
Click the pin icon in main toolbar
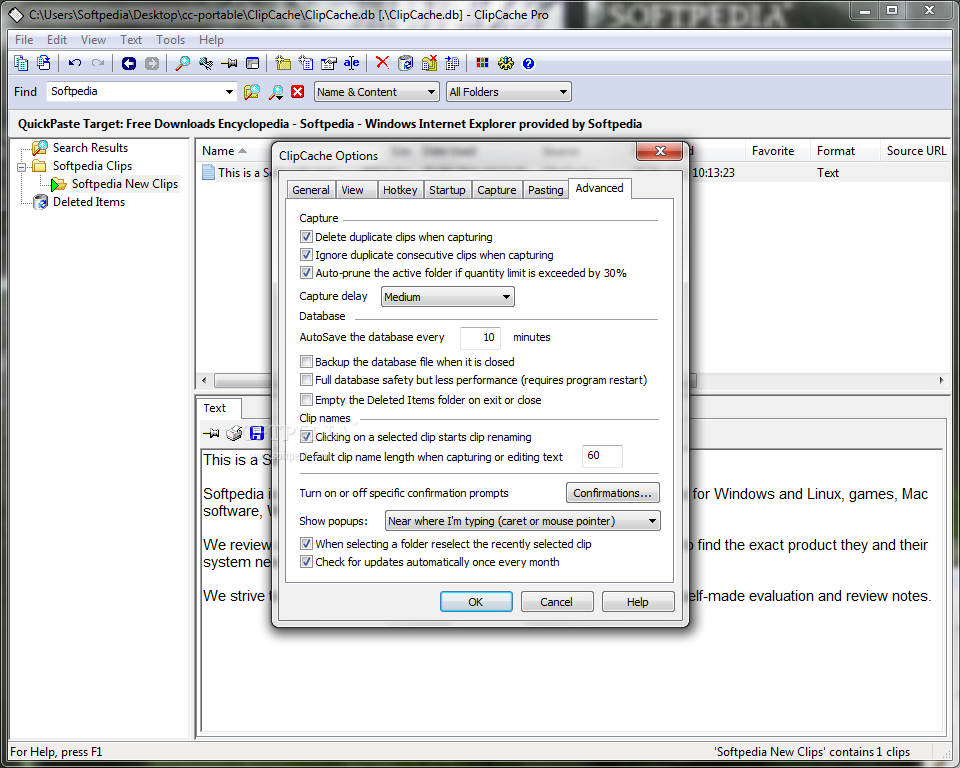coord(229,63)
